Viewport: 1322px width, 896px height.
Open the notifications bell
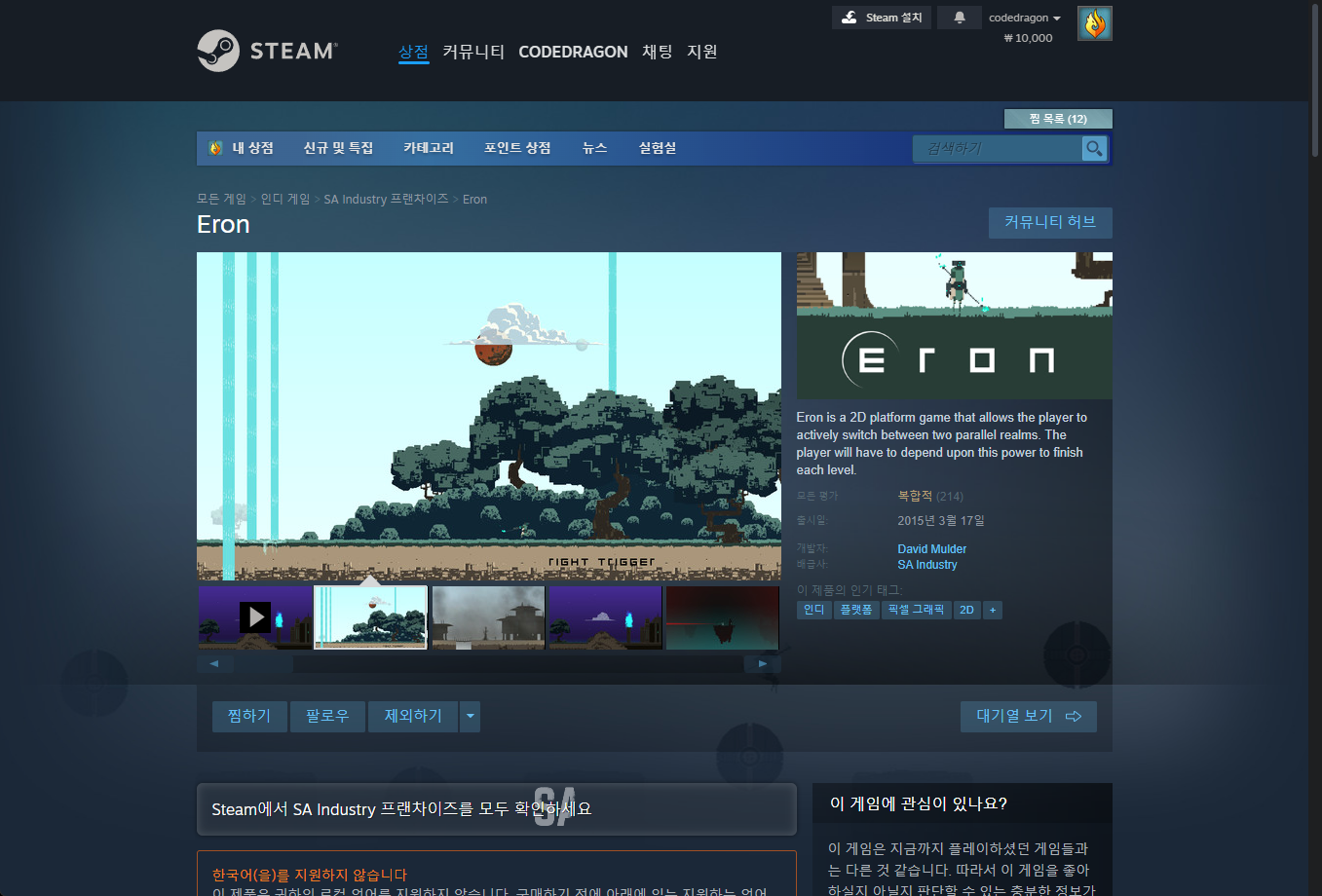960,18
